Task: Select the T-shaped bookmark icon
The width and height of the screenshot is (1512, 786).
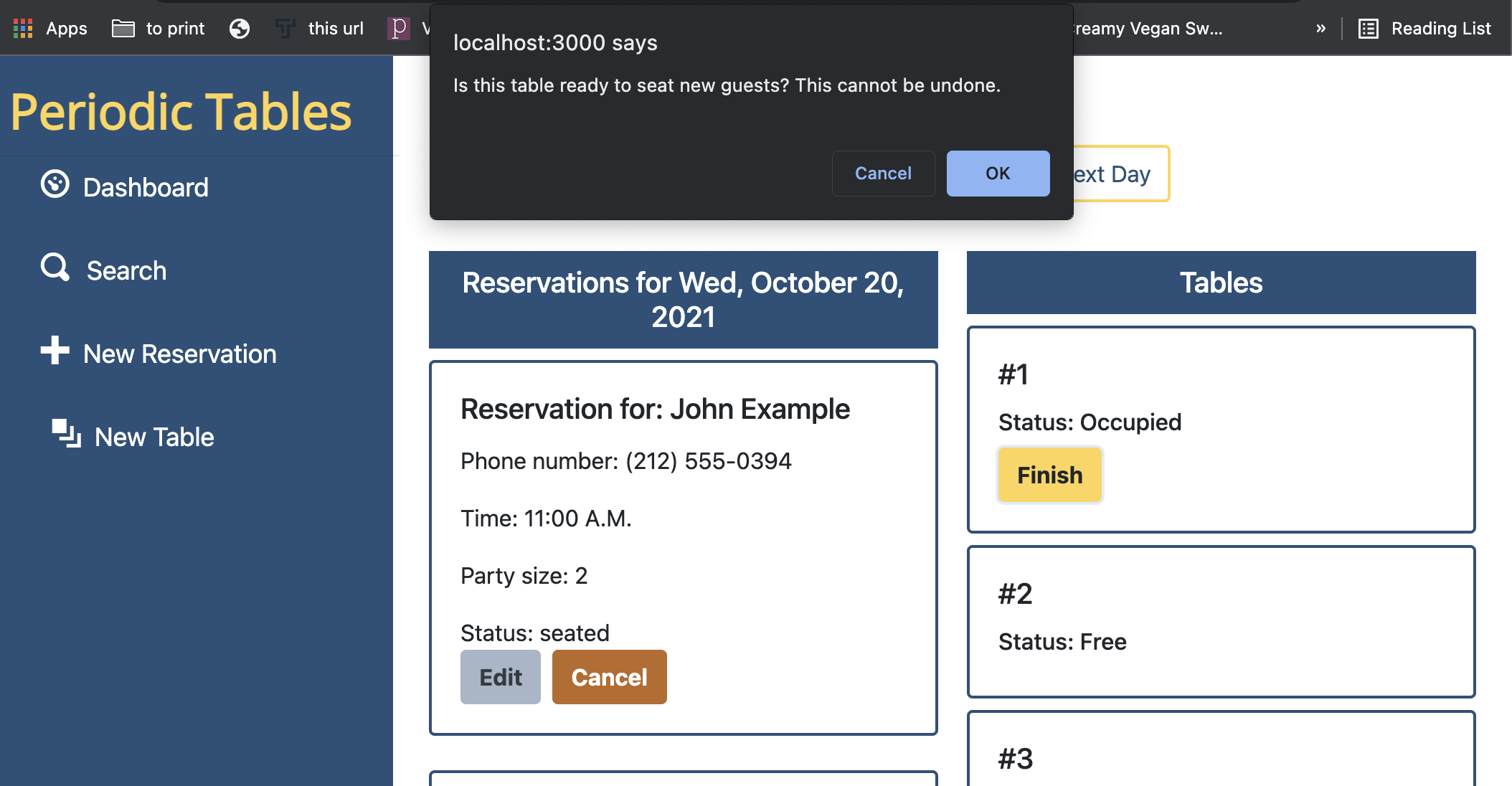Action: pyautogui.click(x=285, y=29)
